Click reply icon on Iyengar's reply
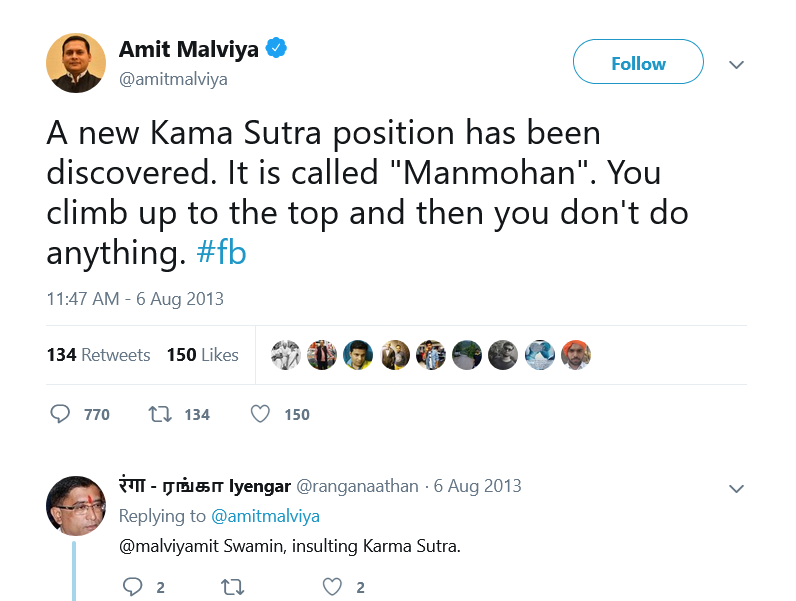The image size is (796, 601). (132, 587)
